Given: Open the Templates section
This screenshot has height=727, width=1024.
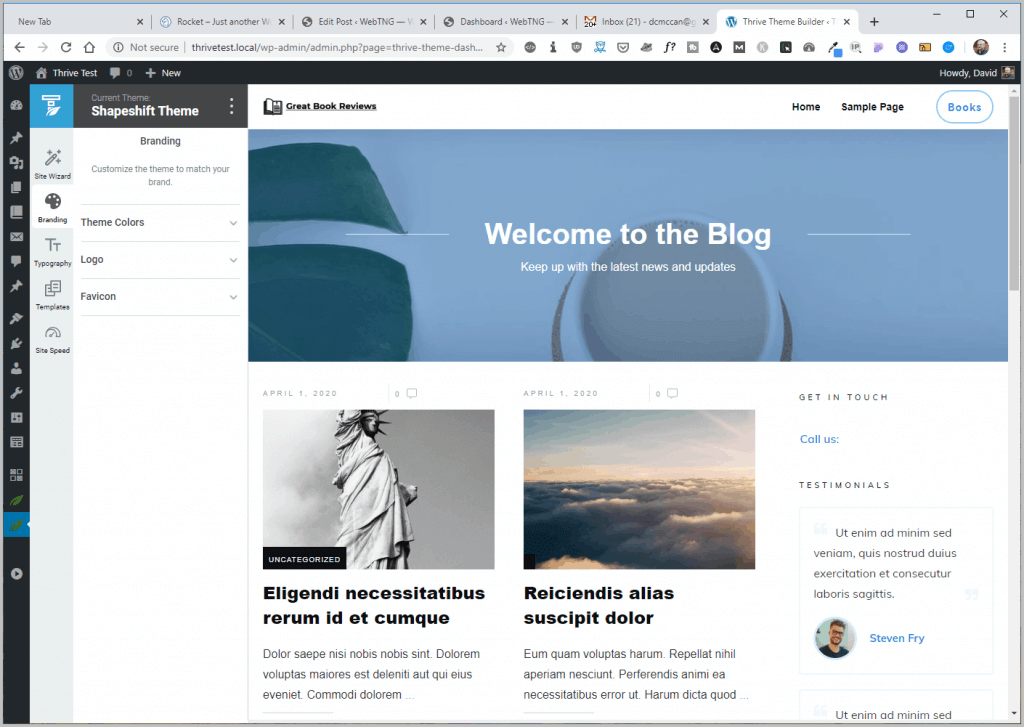Looking at the screenshot, I should tap(52, 294).
